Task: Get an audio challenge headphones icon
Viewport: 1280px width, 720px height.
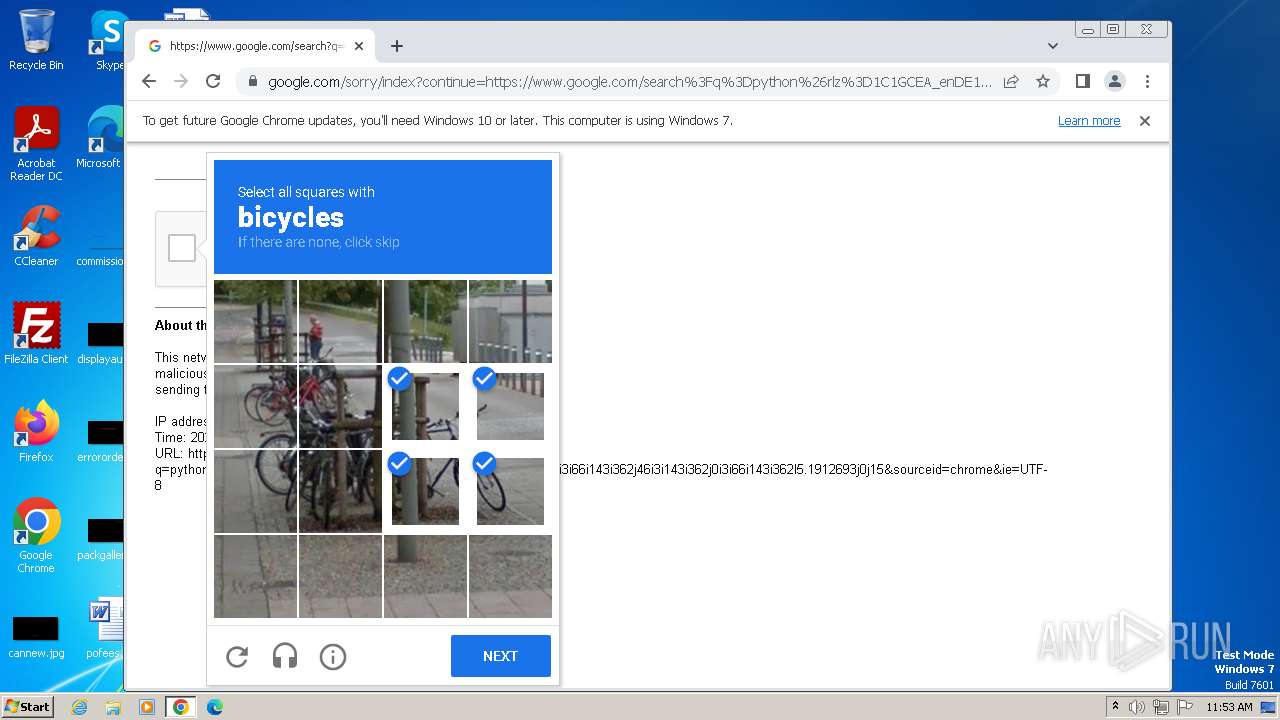Action: (285, 657)
